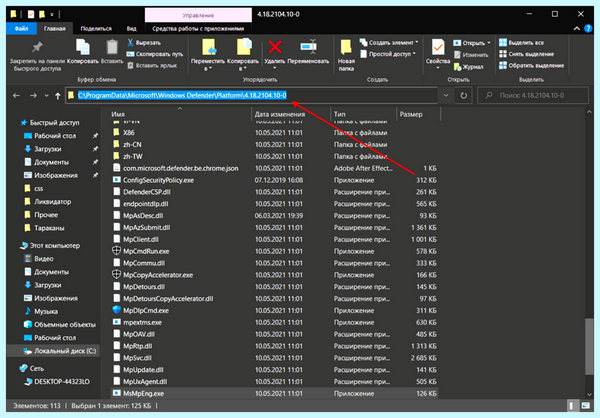Go up one folder level arrow
600x418 pixels.
[x=57, y=96]
